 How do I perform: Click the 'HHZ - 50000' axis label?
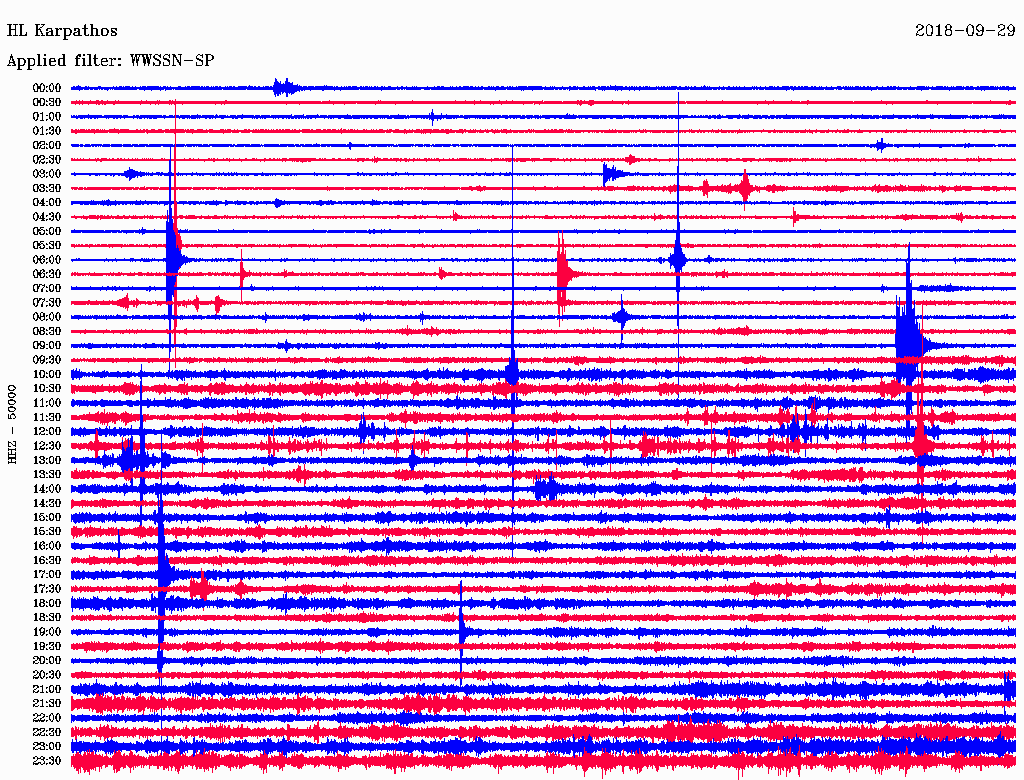point(12,424)
